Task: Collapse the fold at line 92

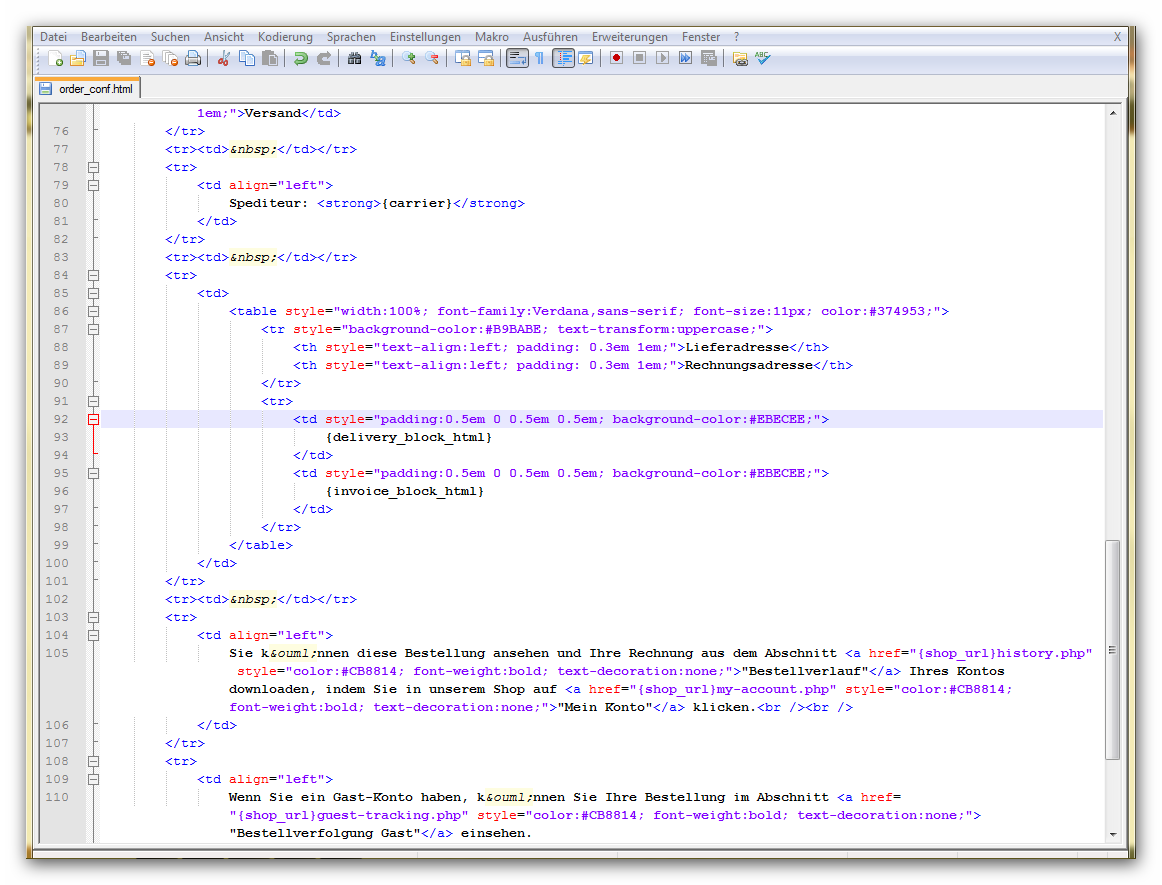Action: tap(93, 420)
